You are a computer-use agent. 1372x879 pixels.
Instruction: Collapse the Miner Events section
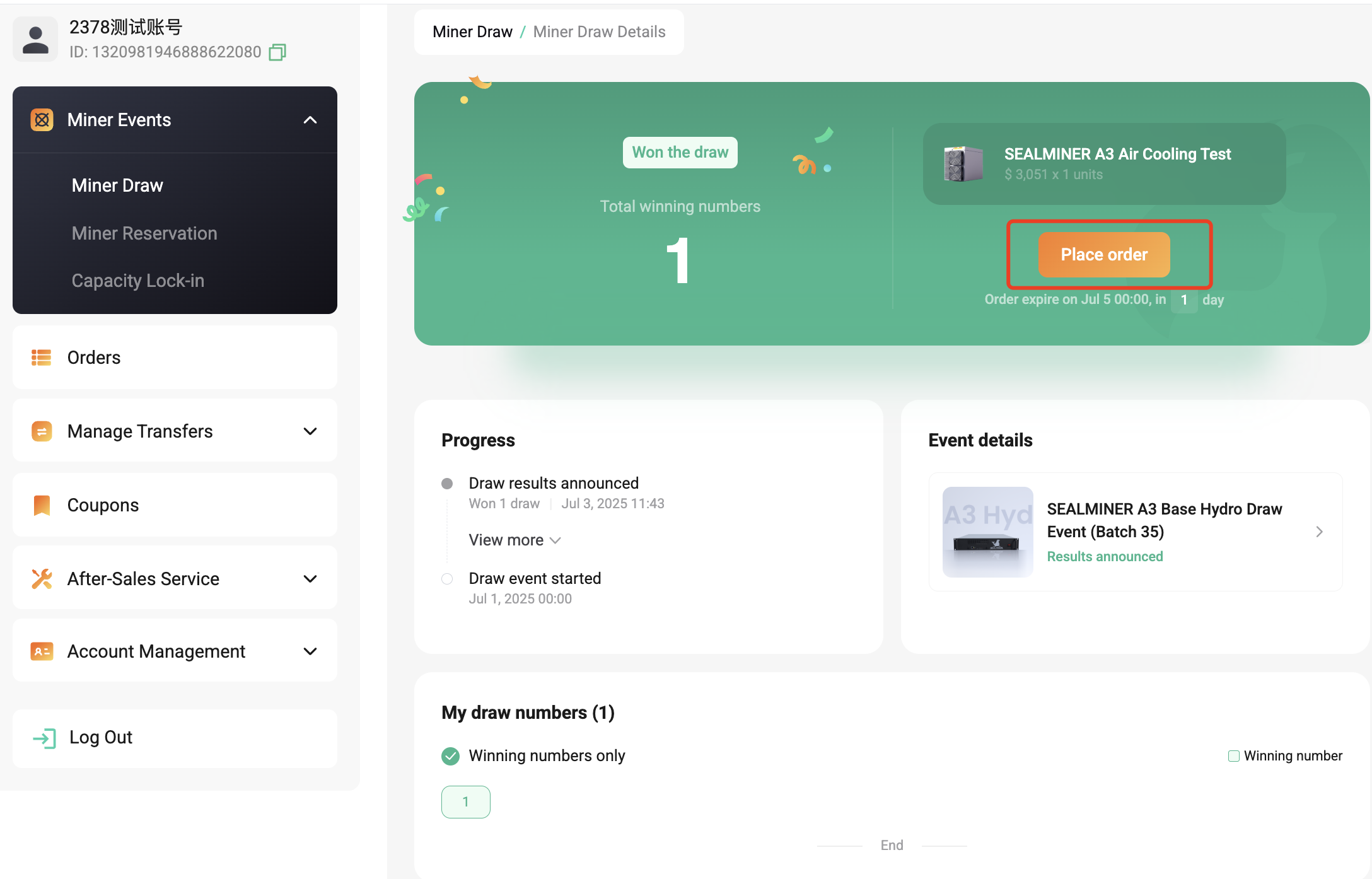pyautogui.click(x=310, y=120)
